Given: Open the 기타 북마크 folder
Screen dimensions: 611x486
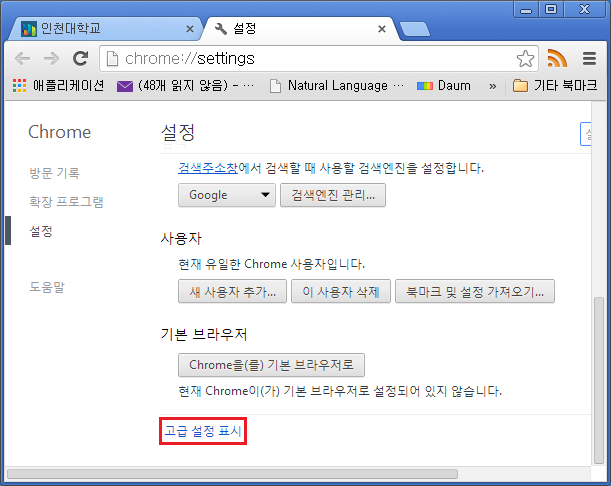Looking at the screenshot, I should pos(555,85).
